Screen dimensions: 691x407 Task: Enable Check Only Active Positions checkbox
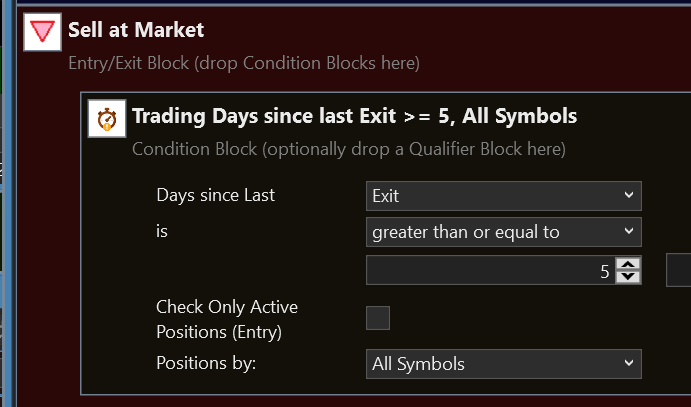click(378, 318)
